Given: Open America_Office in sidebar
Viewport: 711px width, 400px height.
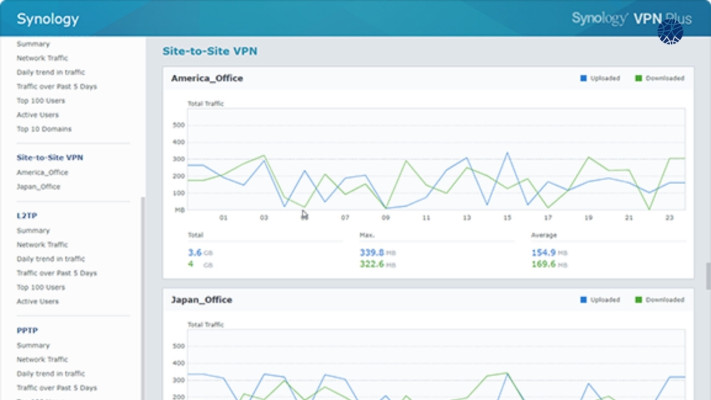Looking at the screenshot, I should pos(42,172).
